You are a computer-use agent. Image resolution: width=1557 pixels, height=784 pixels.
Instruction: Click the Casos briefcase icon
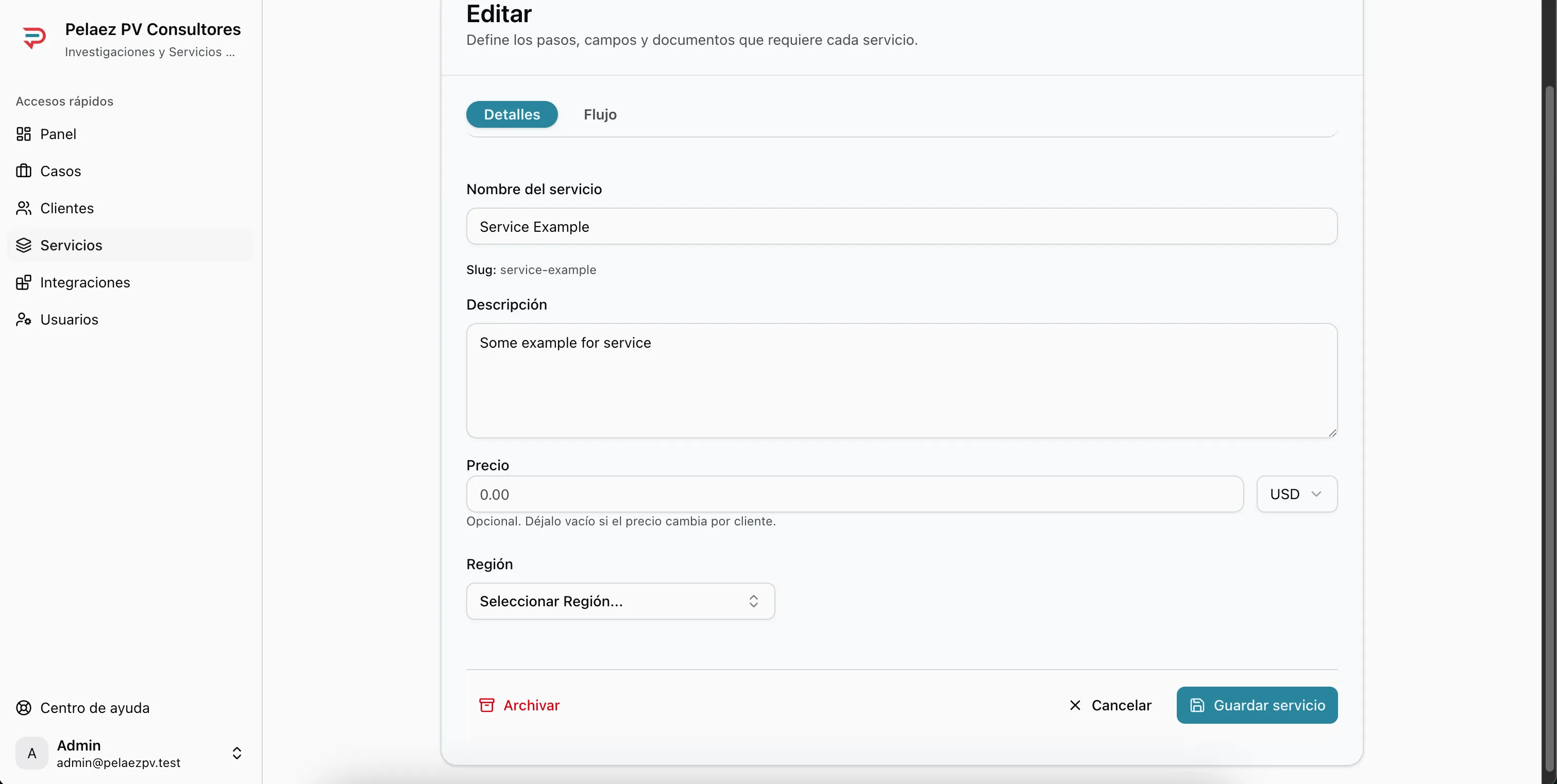pos(24,171)
